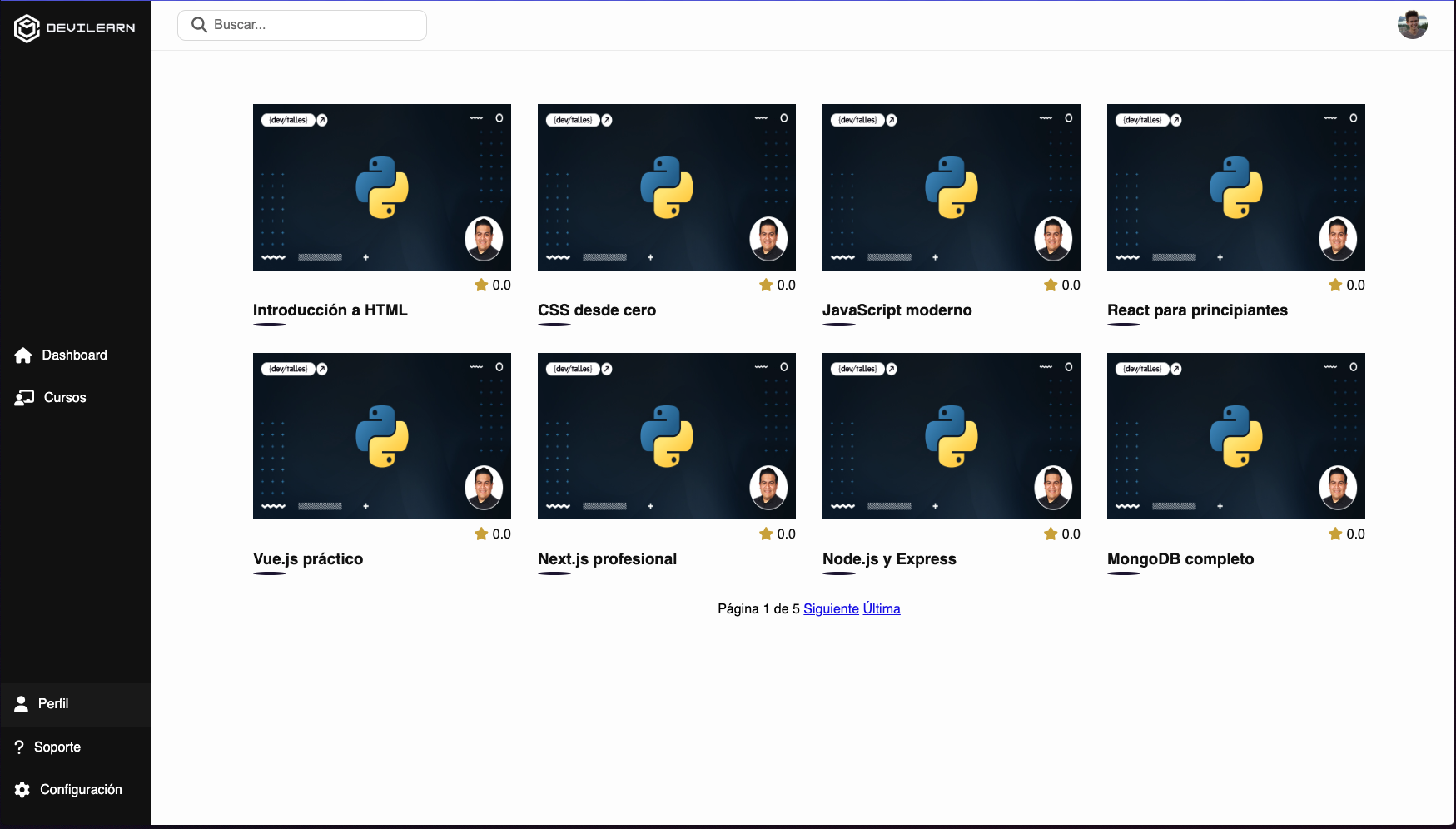Open Configuración using the gear icon
1456x829 pixels.
[x=21, y=789]
